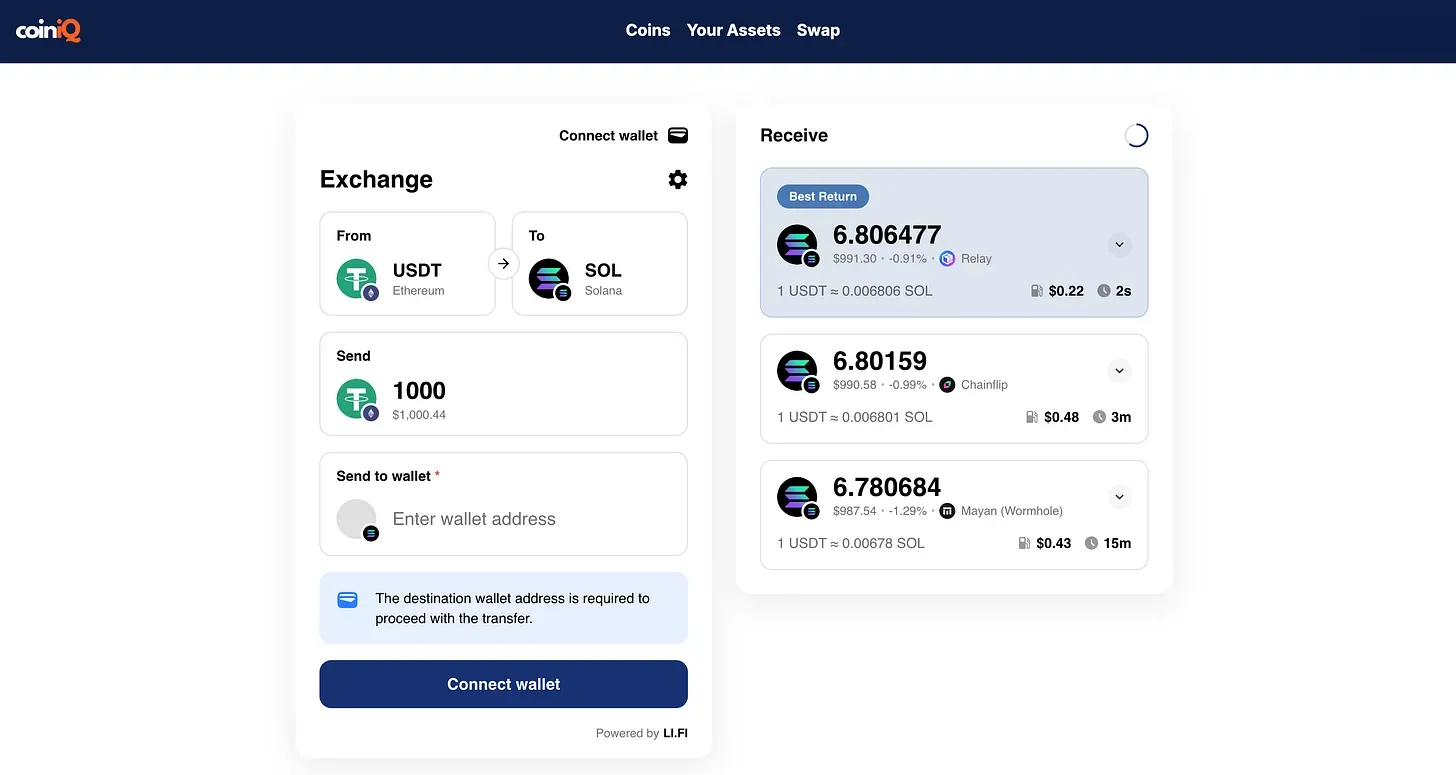The height and width of the screenshot is (775, 1456).
Task: Open the LI.FI link
Action: point(675,733)
